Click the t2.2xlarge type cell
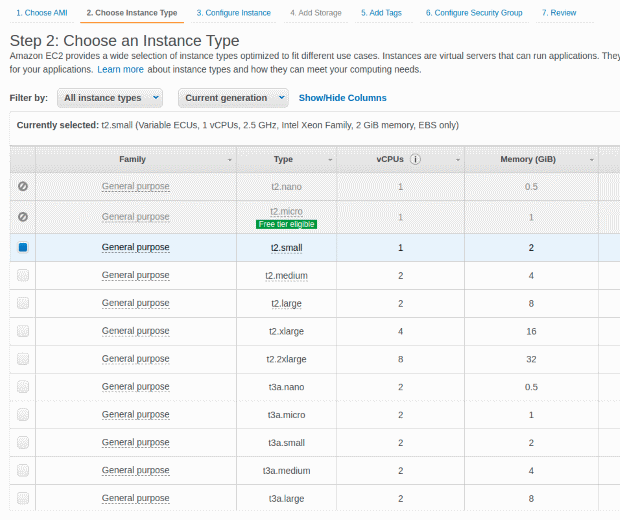This screenshot has height=520, width=620. [x=287, y=359]
